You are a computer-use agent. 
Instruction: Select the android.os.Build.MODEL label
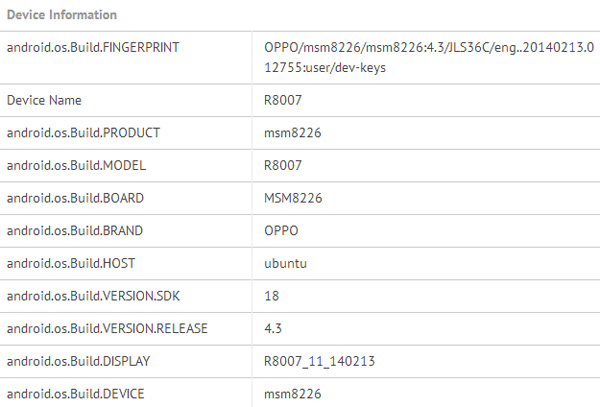77,165
